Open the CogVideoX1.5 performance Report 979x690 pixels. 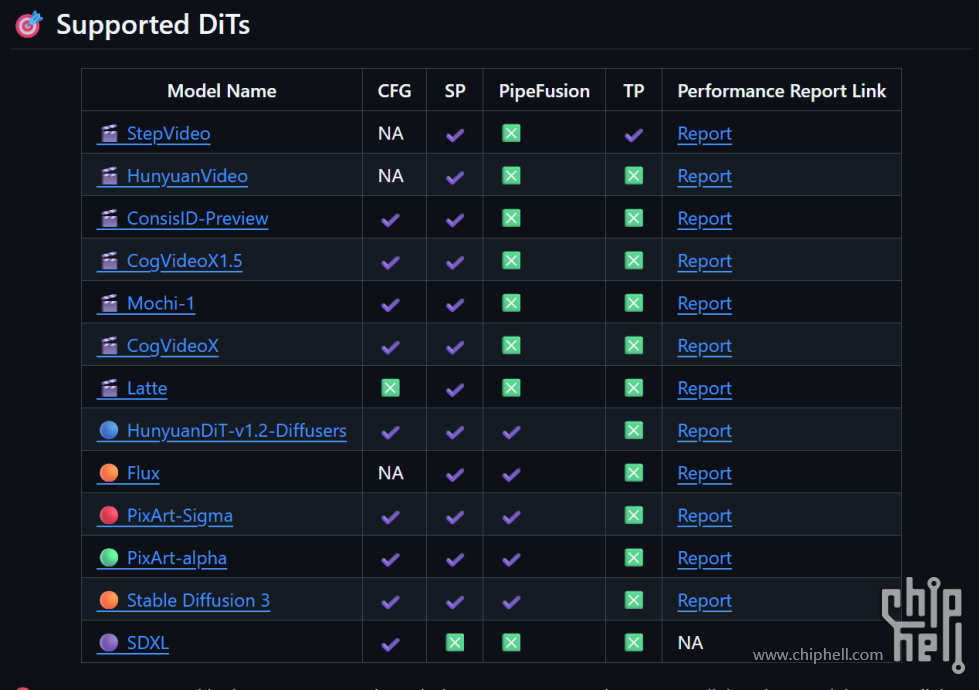point(704,261)
